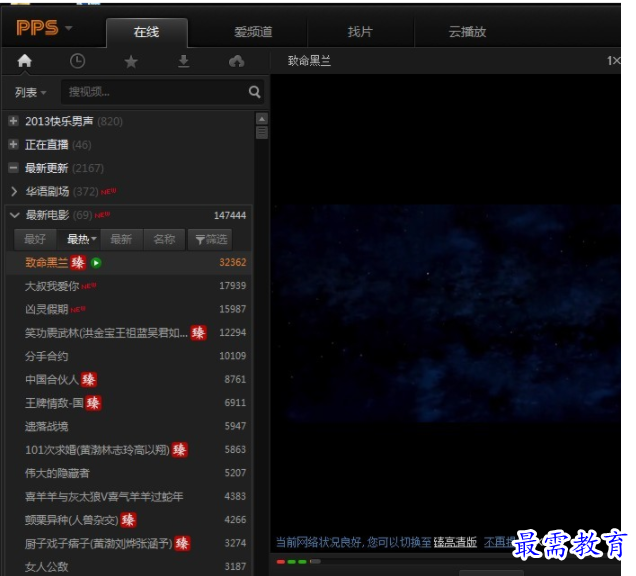636x576 pixels.
Task: Expand the 华语剧场 subcategory
Action: (14, 191)
